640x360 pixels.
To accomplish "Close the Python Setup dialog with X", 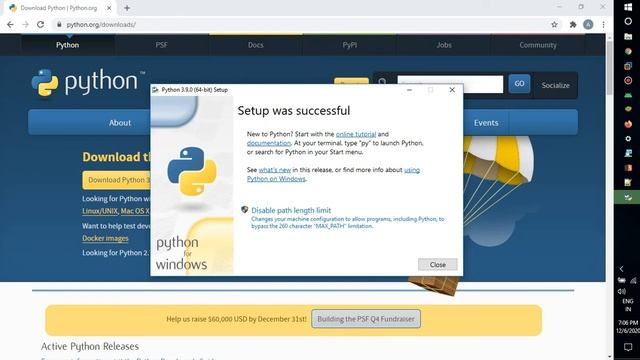I will (x=452, y=90).
